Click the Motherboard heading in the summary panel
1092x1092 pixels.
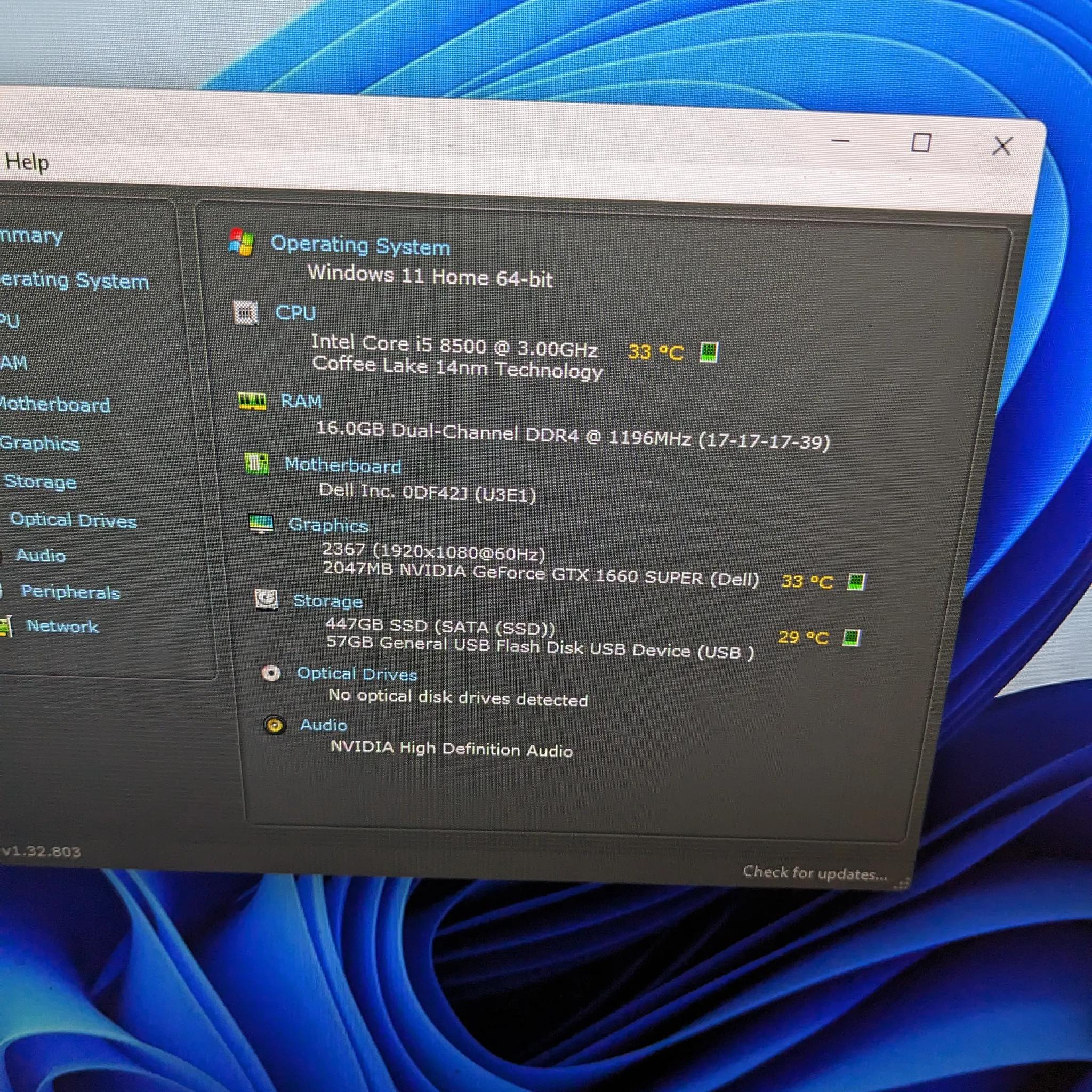tap(343, 465)
